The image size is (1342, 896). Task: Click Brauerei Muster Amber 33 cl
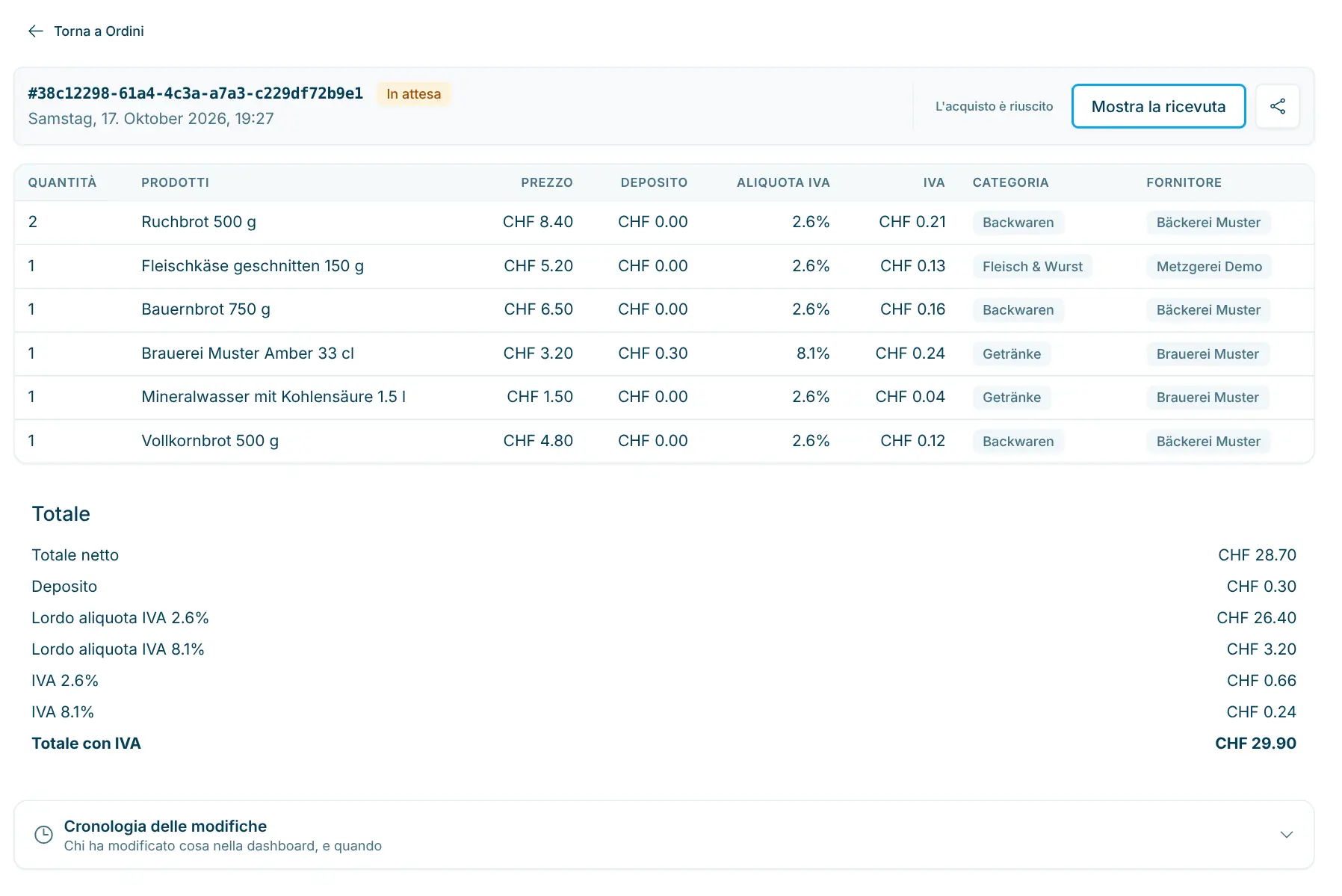(x=247, y=353)
